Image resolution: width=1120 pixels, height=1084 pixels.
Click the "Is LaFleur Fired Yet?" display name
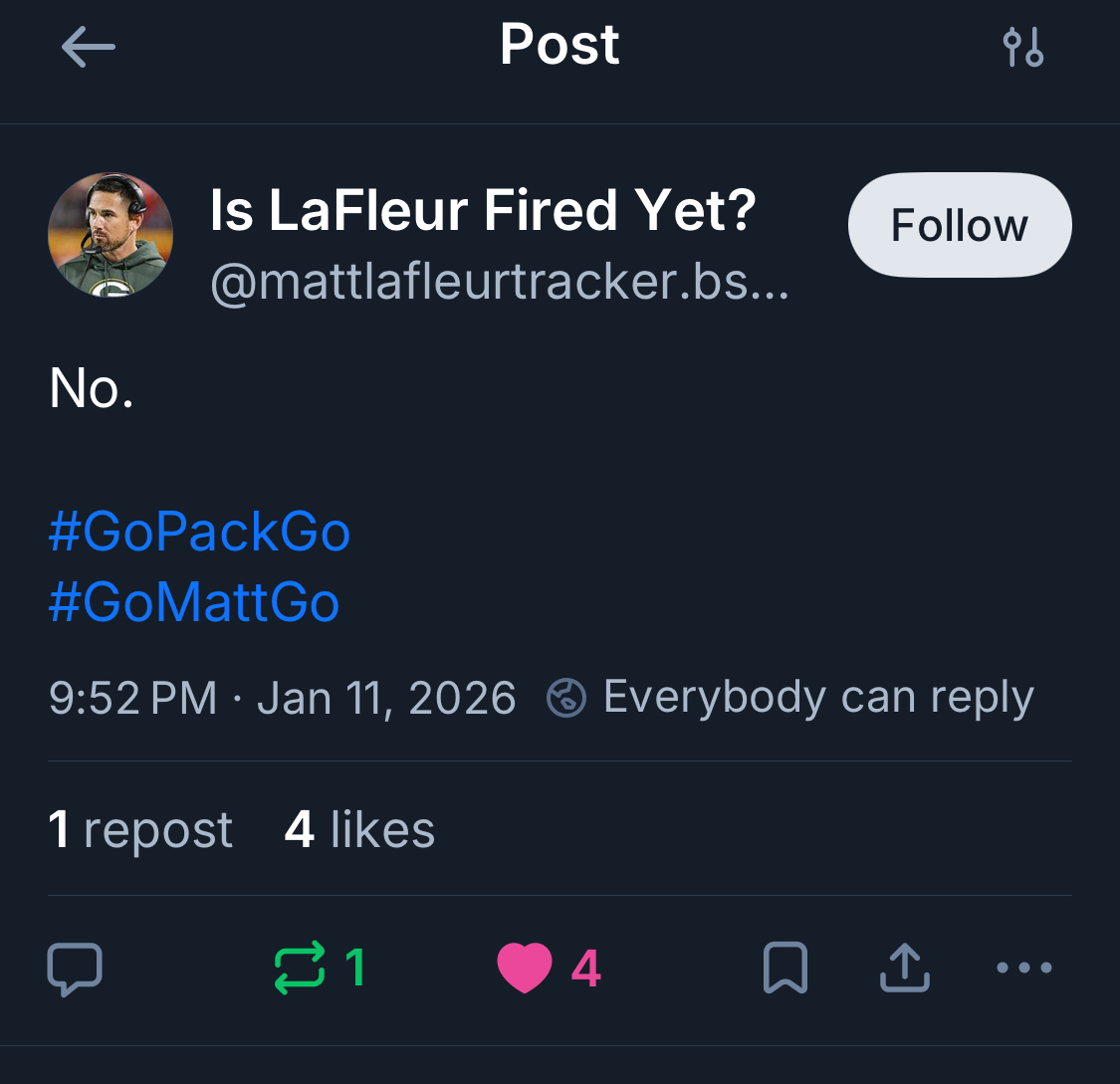(x=483, y=210)
